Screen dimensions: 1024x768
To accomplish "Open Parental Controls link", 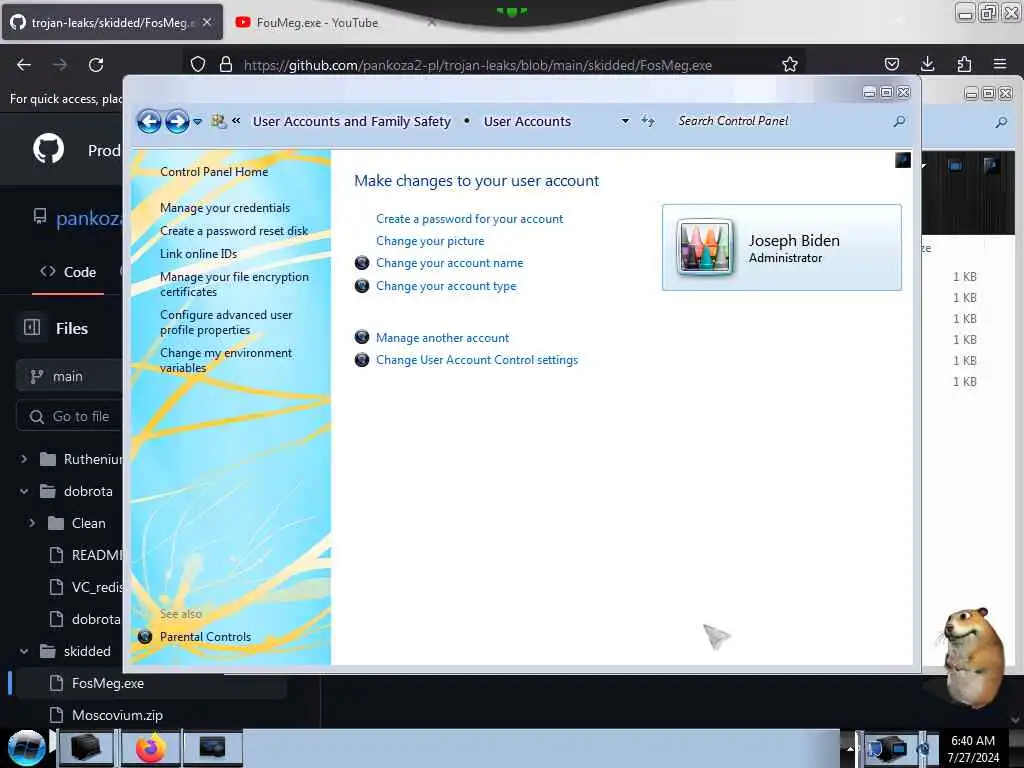I will (x=205, y=637).
